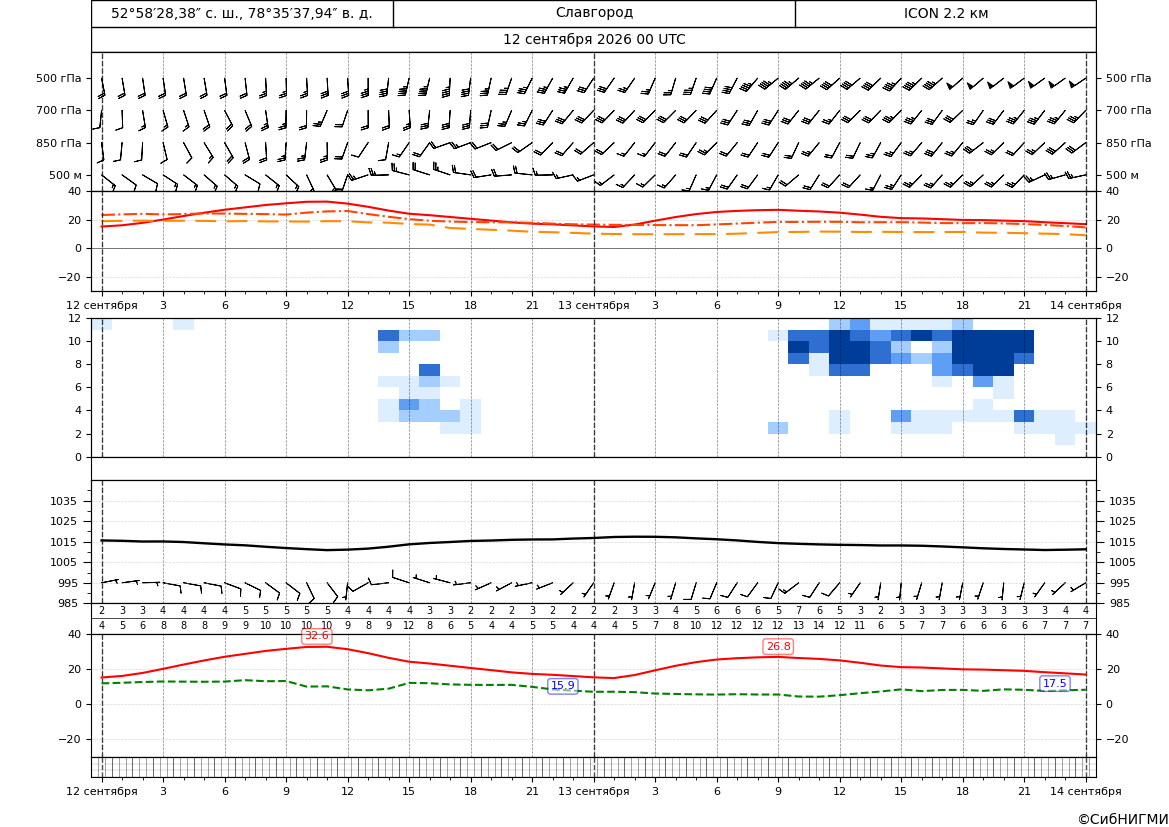Click the left 12 cloud-height axis label
1169x827 pixels.
pos(75,318)
